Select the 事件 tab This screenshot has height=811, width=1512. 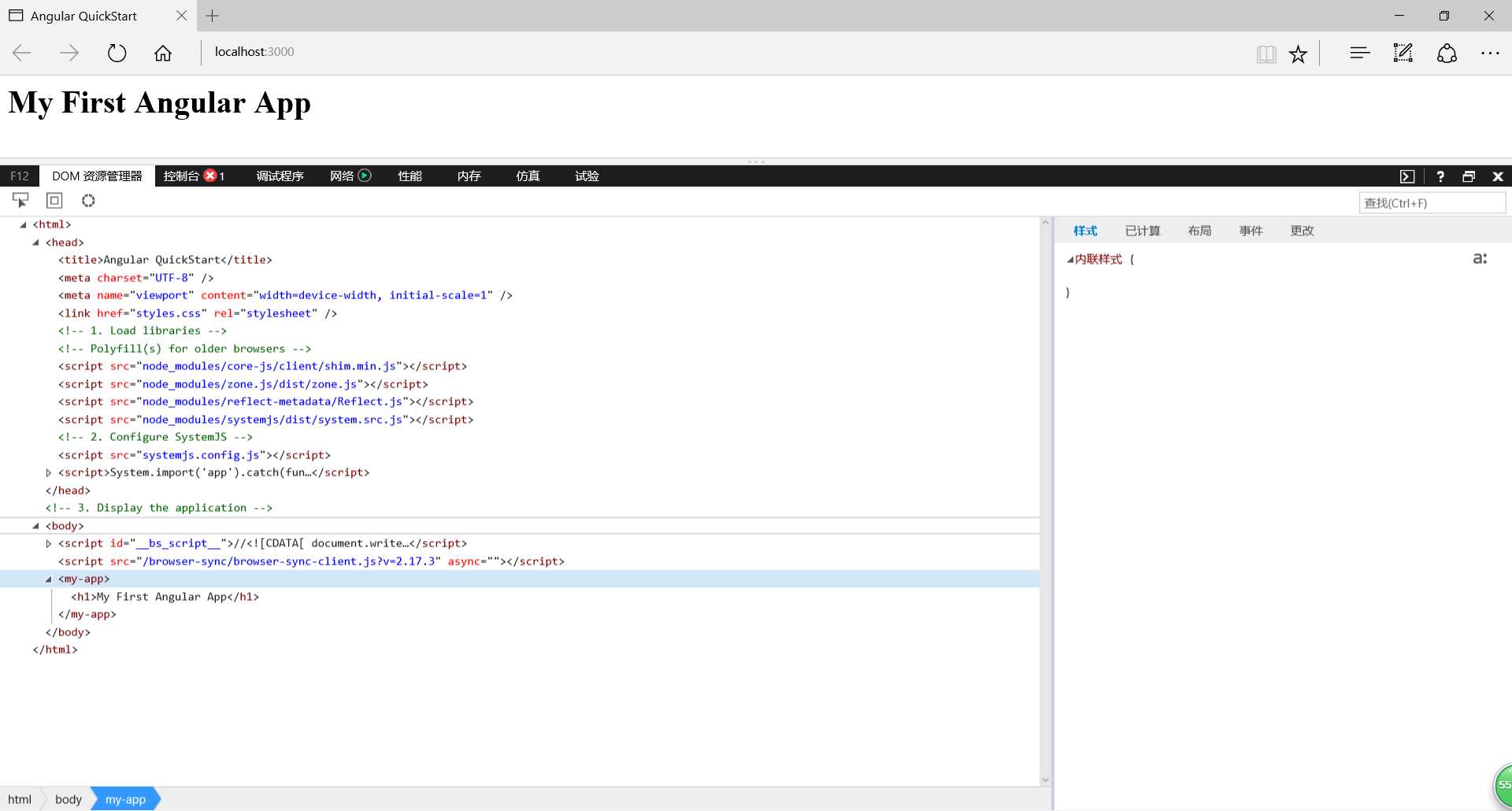pyautogui.click(x=1251, y=231)
